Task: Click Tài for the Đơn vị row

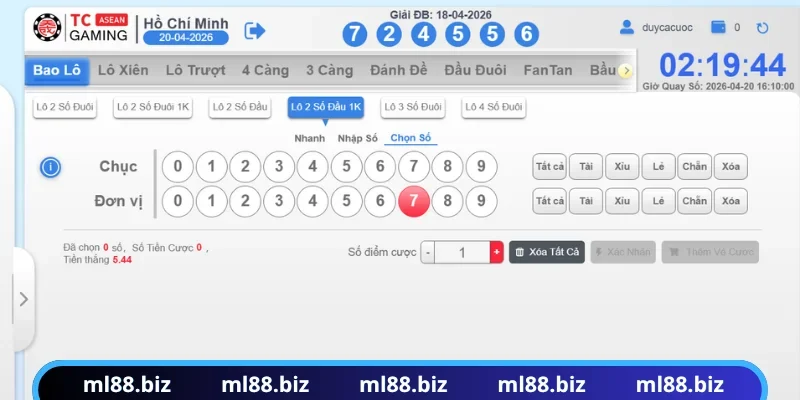Action: 586,201
